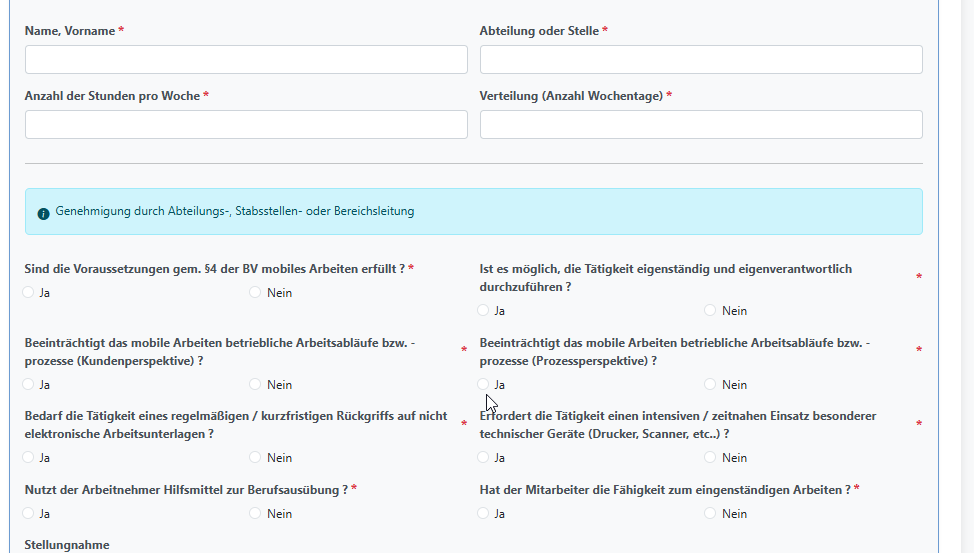Choose Nein for Prozessperspektive question
974x553 pixels.
pos(710,384)
